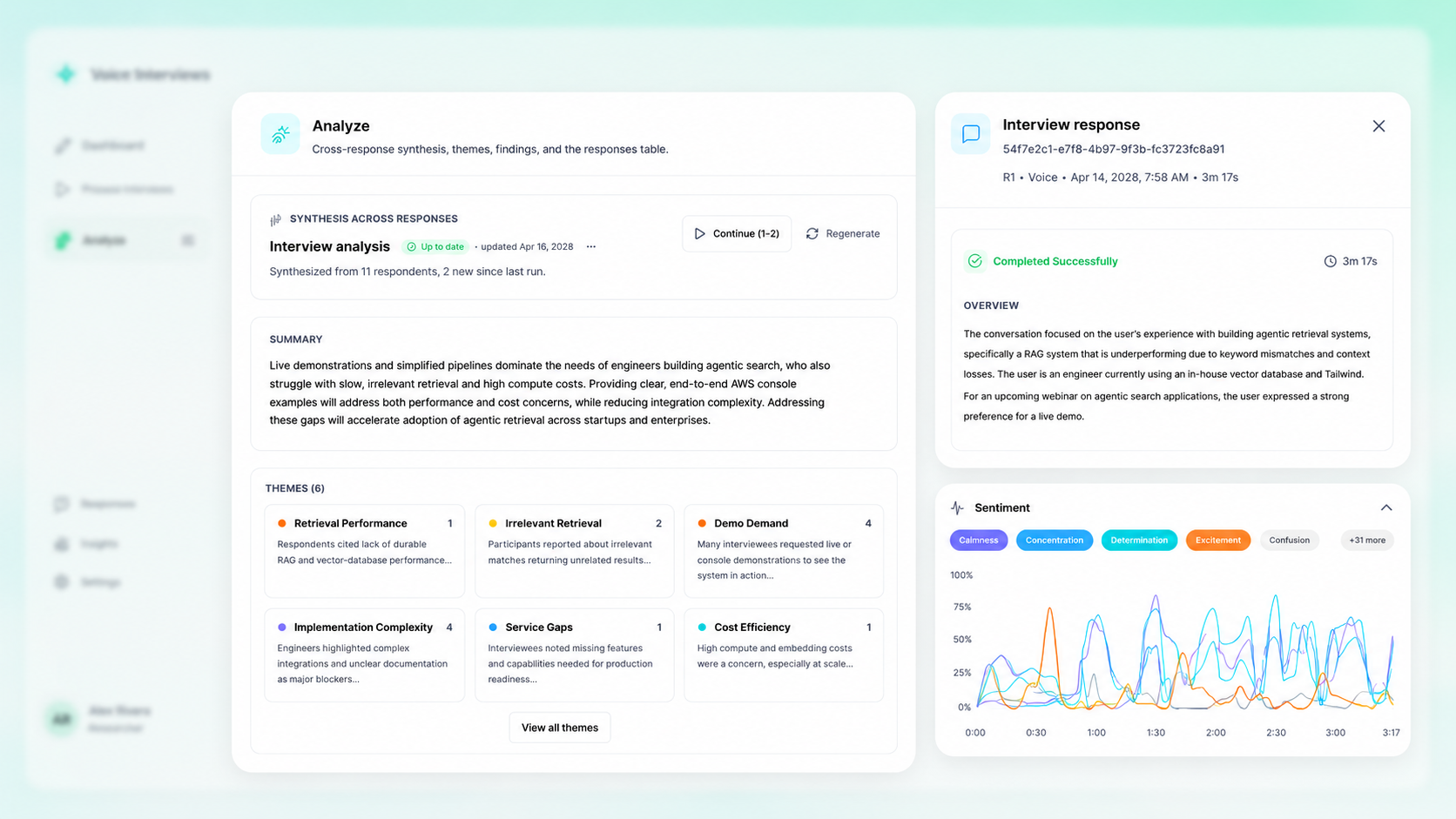Viewport: 1456px width, 819px height.
Task: Open Responses in the sidebar
Action: 96,504
